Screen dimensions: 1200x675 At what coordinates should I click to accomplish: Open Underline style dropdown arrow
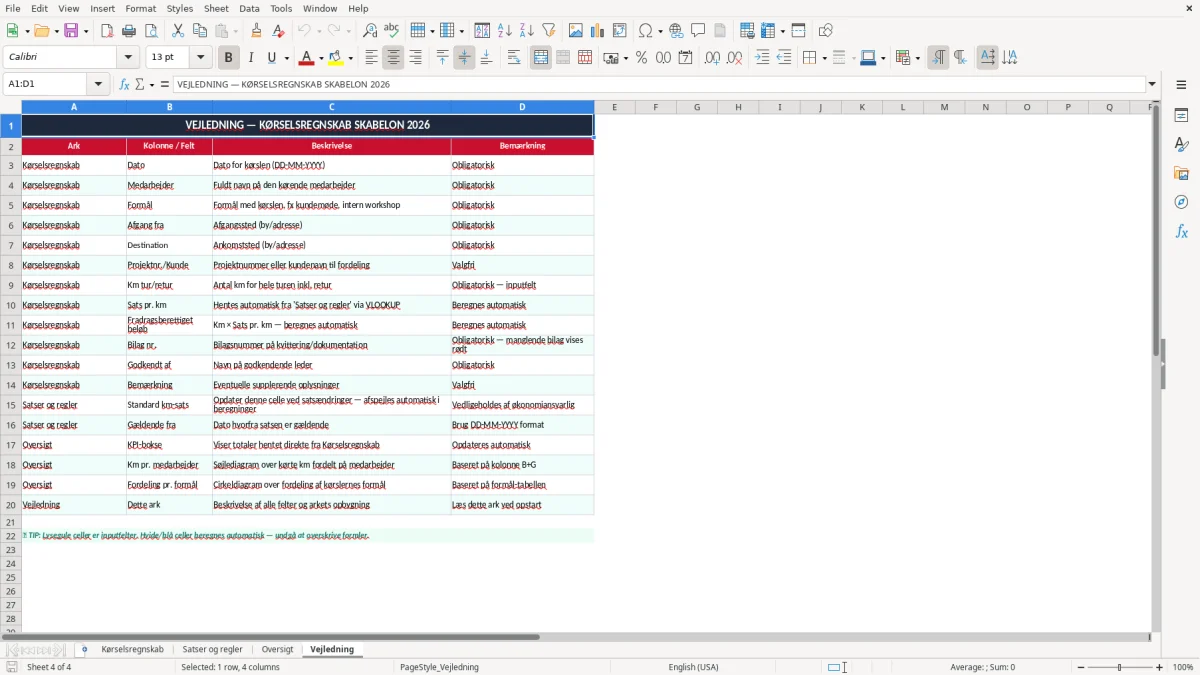point(286,58)
